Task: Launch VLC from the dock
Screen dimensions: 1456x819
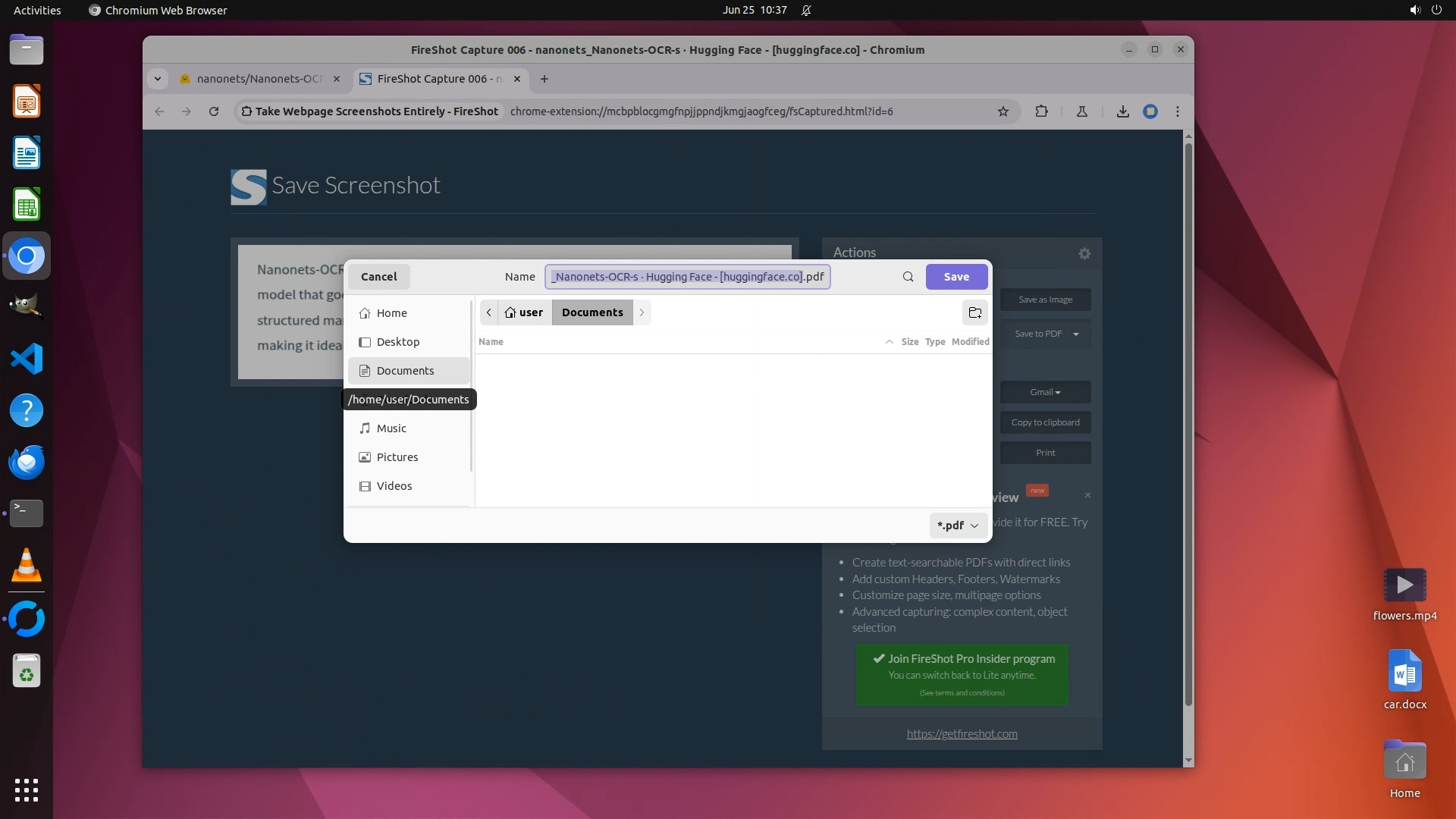Action: tap(27, 566)
